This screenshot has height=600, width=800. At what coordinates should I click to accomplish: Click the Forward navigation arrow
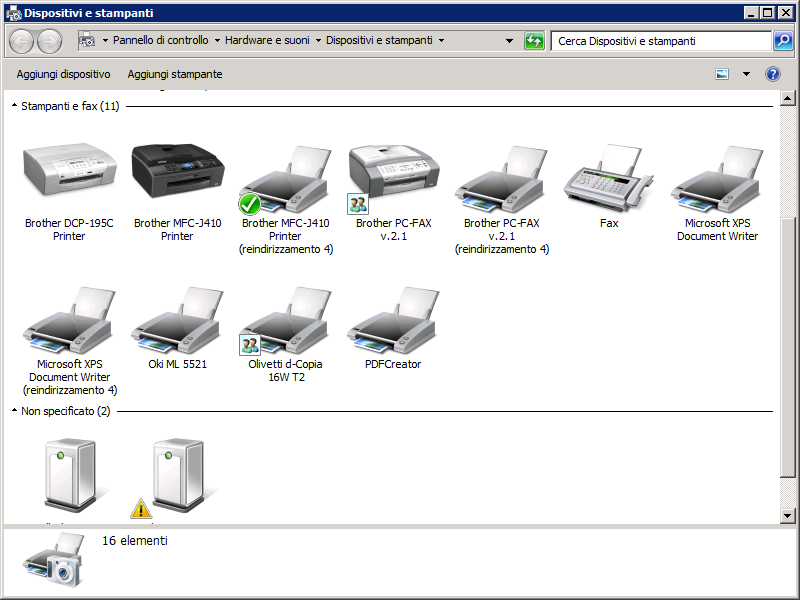[x=49, y=41]
